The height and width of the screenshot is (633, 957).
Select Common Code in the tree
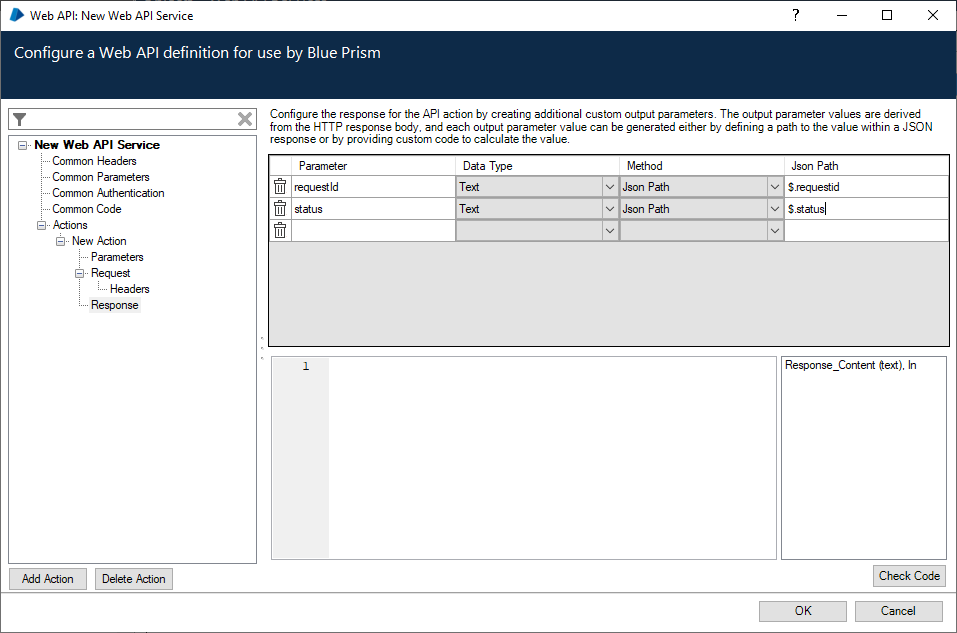pos(87,209)
